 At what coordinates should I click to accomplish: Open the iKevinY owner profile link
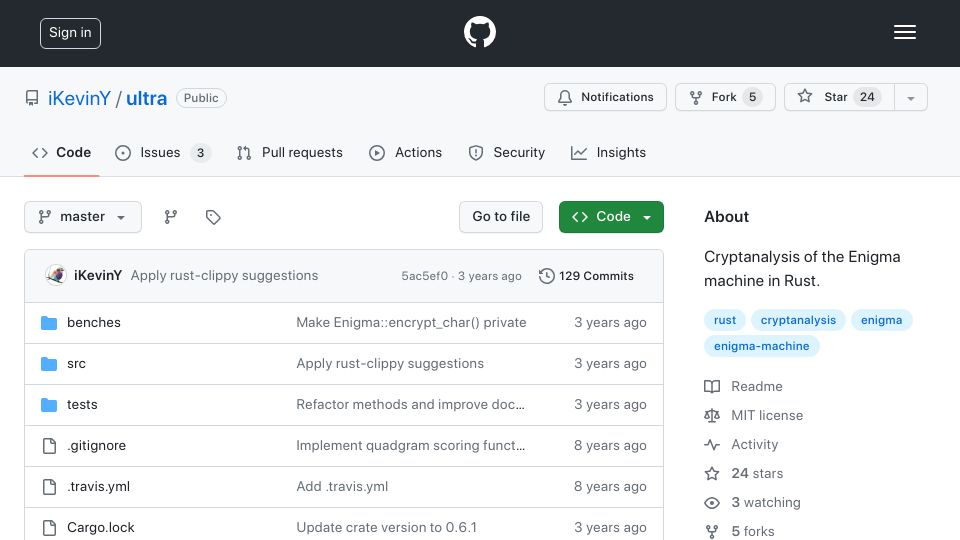click(80, 98)
